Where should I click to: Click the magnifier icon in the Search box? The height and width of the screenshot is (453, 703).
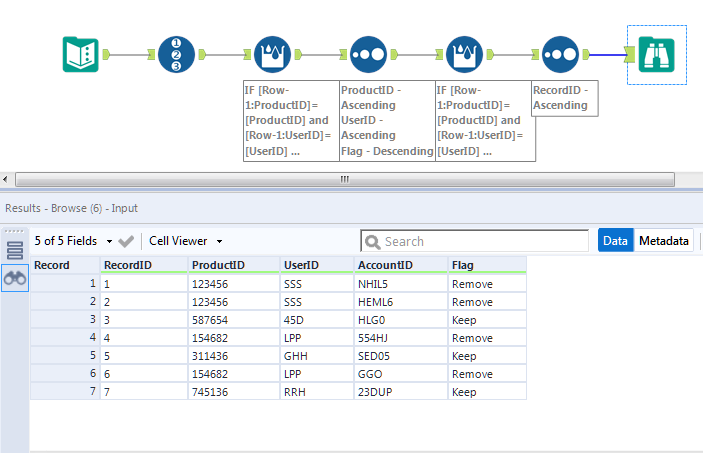[x=372, y=242]
